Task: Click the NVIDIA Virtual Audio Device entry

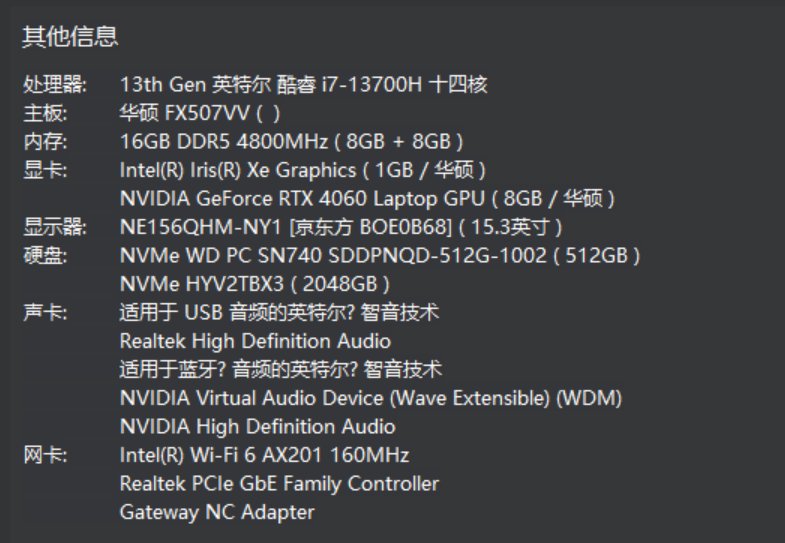Action: [371, 398]
